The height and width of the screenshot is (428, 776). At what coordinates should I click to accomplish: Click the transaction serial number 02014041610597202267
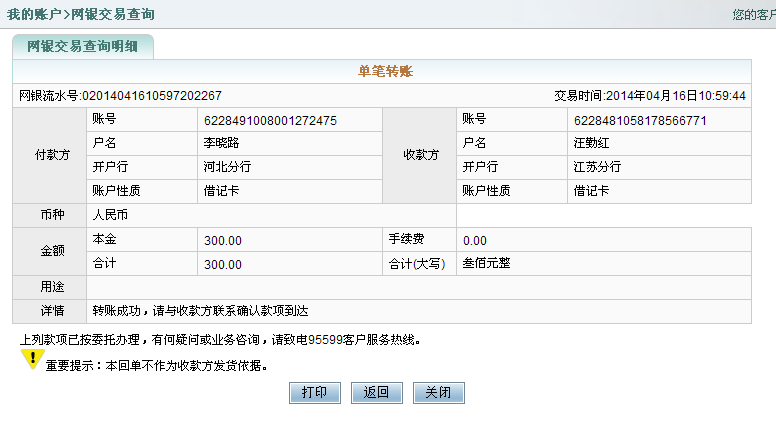[150, 95]
